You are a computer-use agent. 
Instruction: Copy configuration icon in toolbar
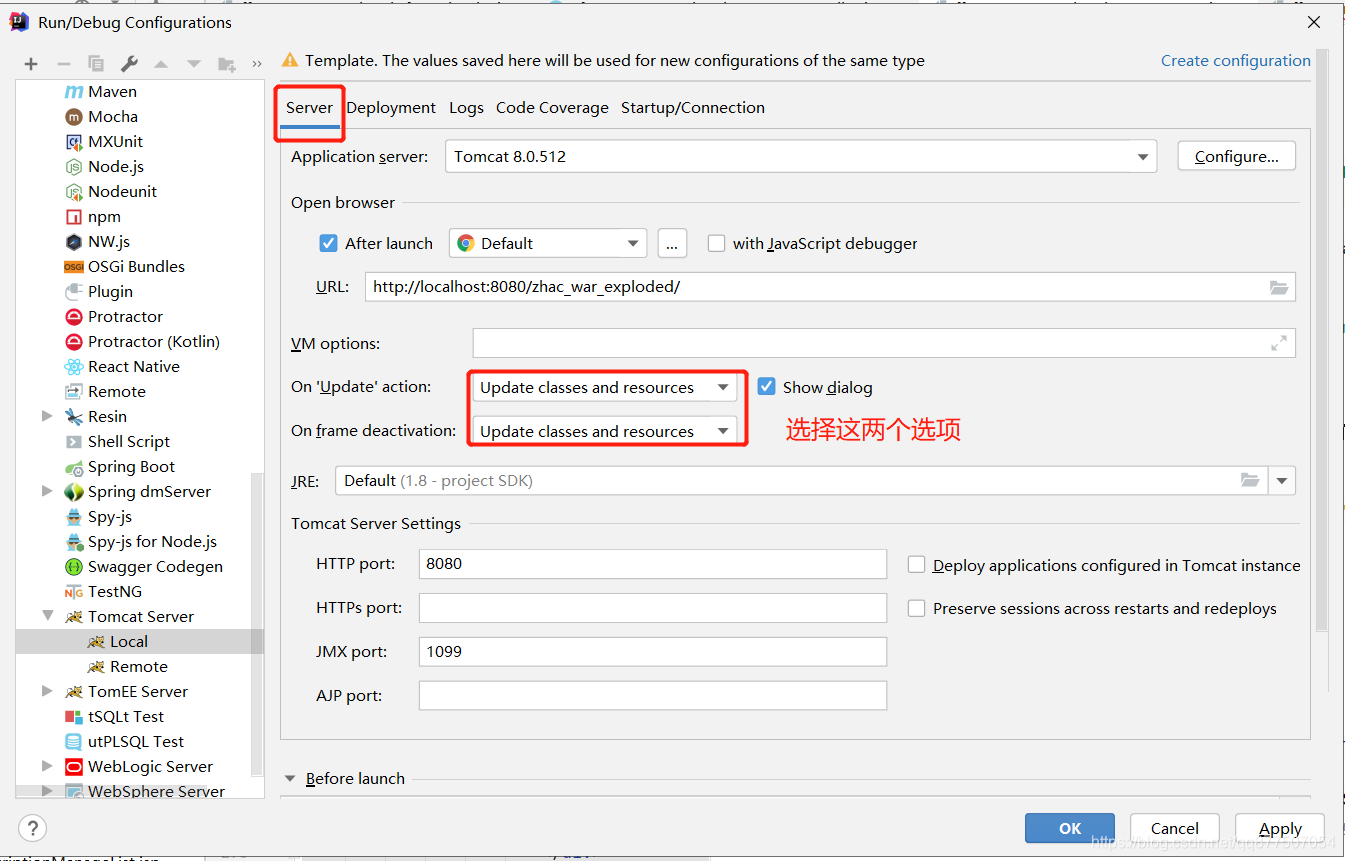click(x=96, y=64)
